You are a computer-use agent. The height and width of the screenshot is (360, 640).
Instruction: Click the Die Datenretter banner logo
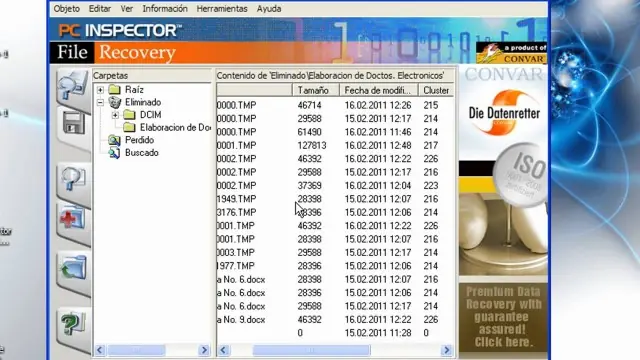(504, 113)
